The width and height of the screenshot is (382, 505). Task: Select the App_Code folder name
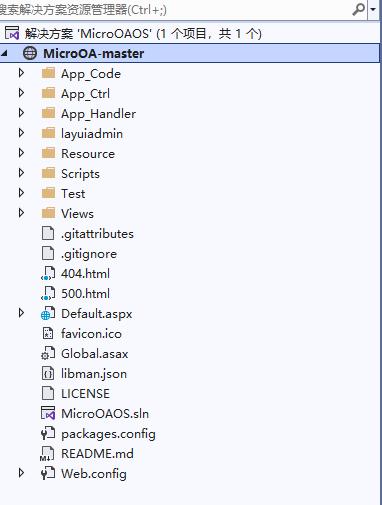91,74
